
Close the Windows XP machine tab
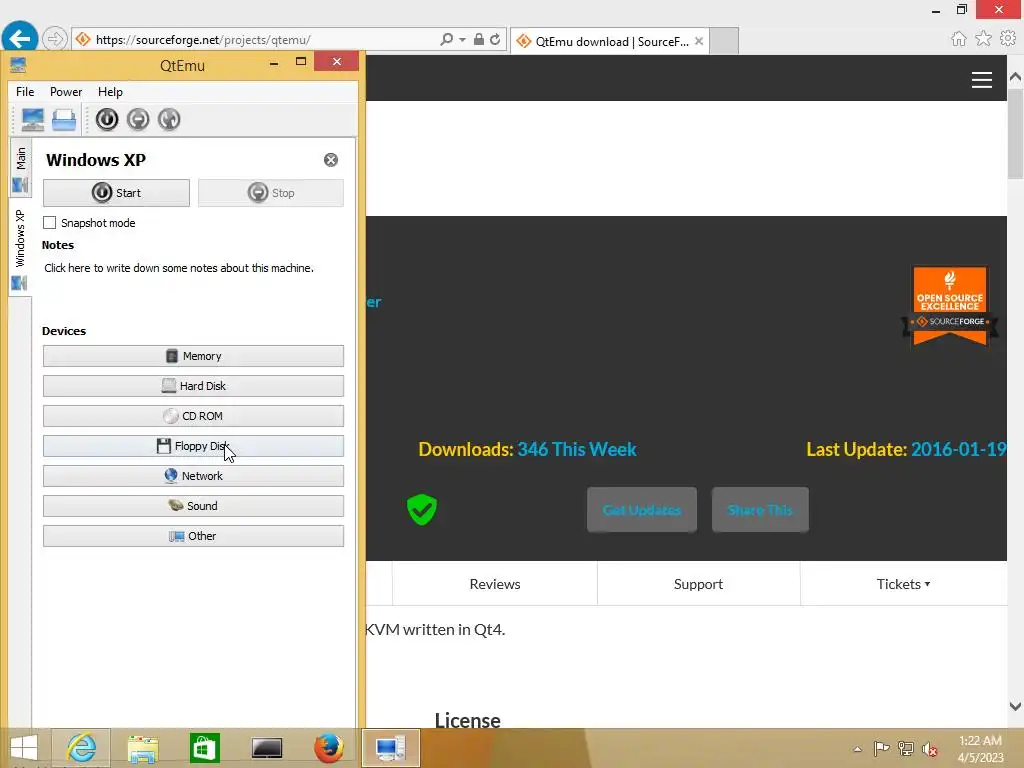click(331, 160)
